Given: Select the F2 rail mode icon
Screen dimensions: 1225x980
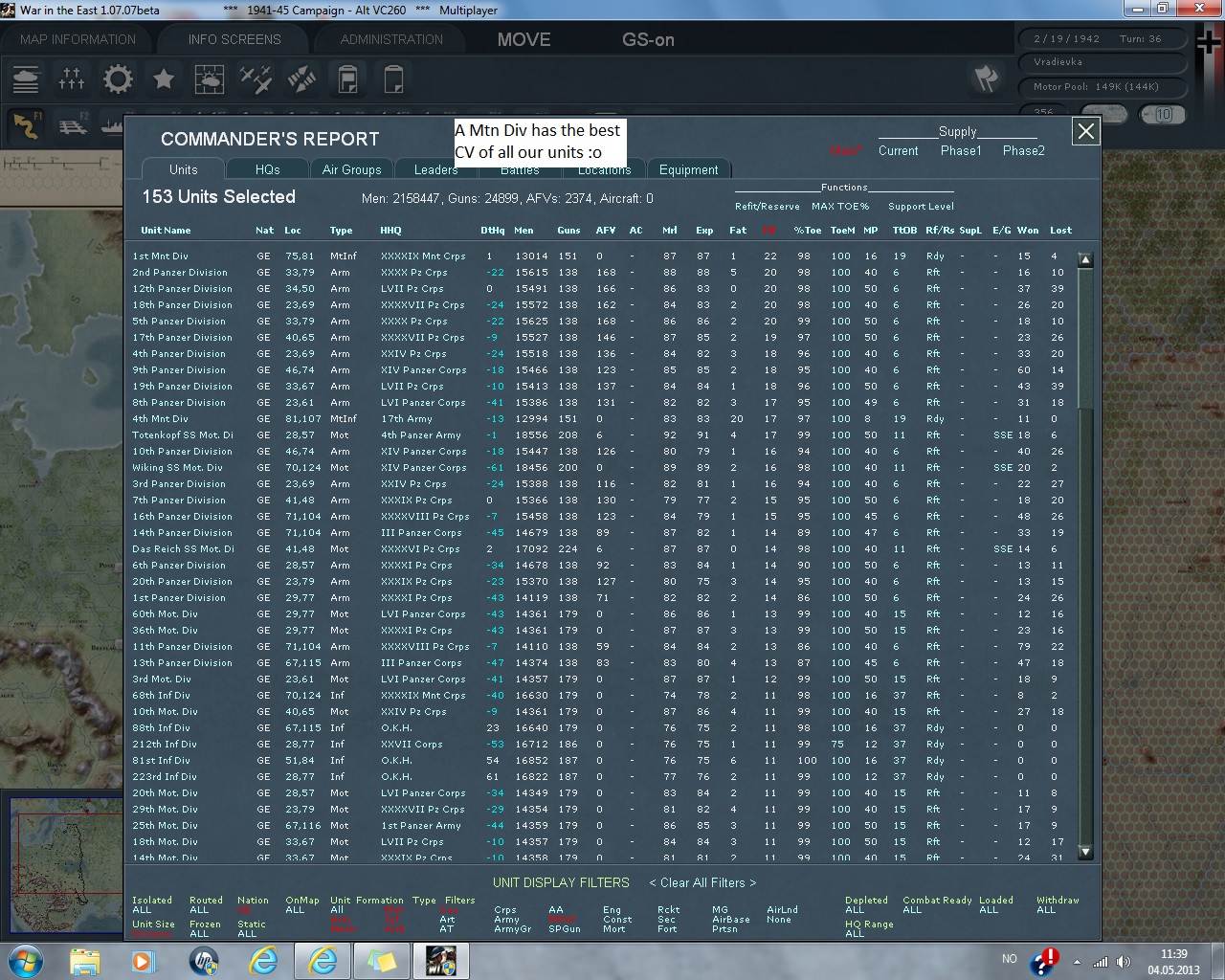Looking at the screenshot, I should pyautogui.click(x=72, y=125).
